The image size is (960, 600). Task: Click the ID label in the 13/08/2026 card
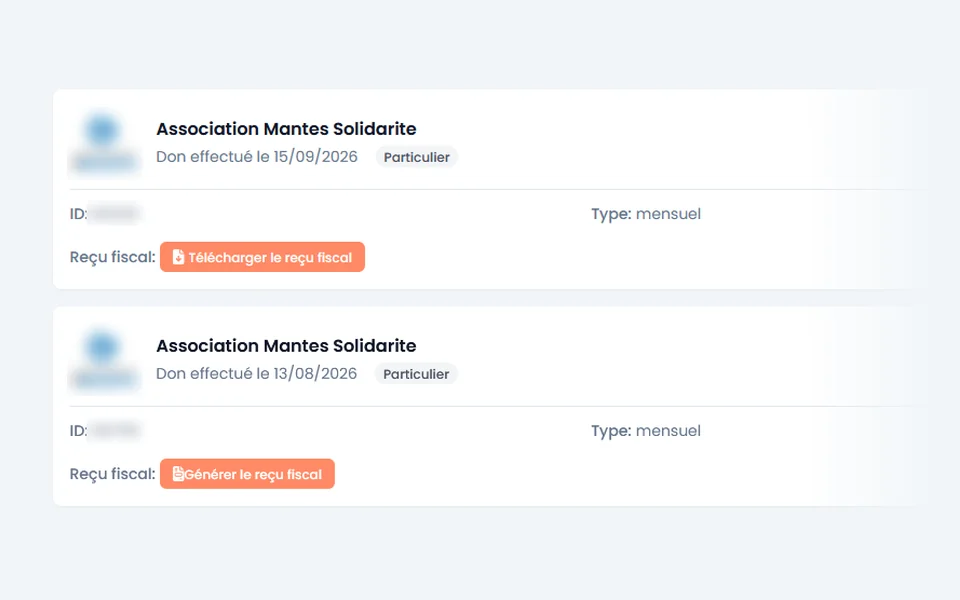(x=78, y=430)
